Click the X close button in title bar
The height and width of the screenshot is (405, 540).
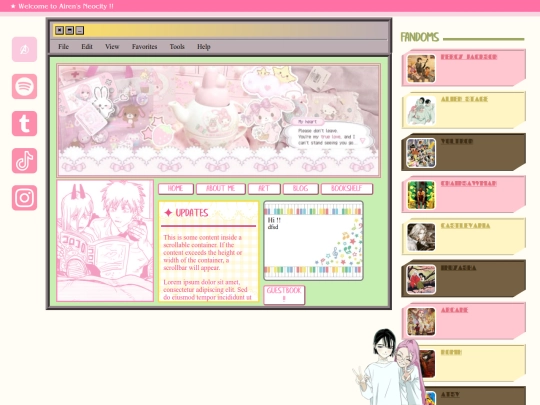(x=59, y=30)
